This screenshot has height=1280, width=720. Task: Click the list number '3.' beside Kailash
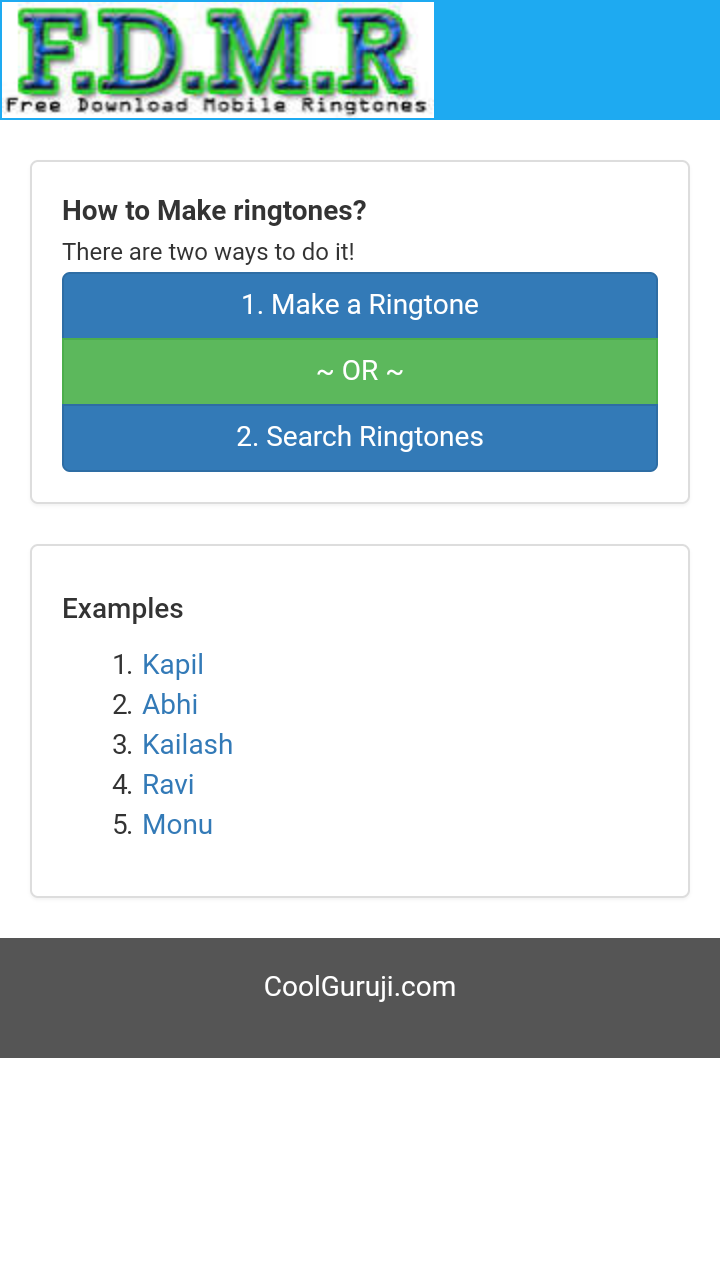[123, 745]
